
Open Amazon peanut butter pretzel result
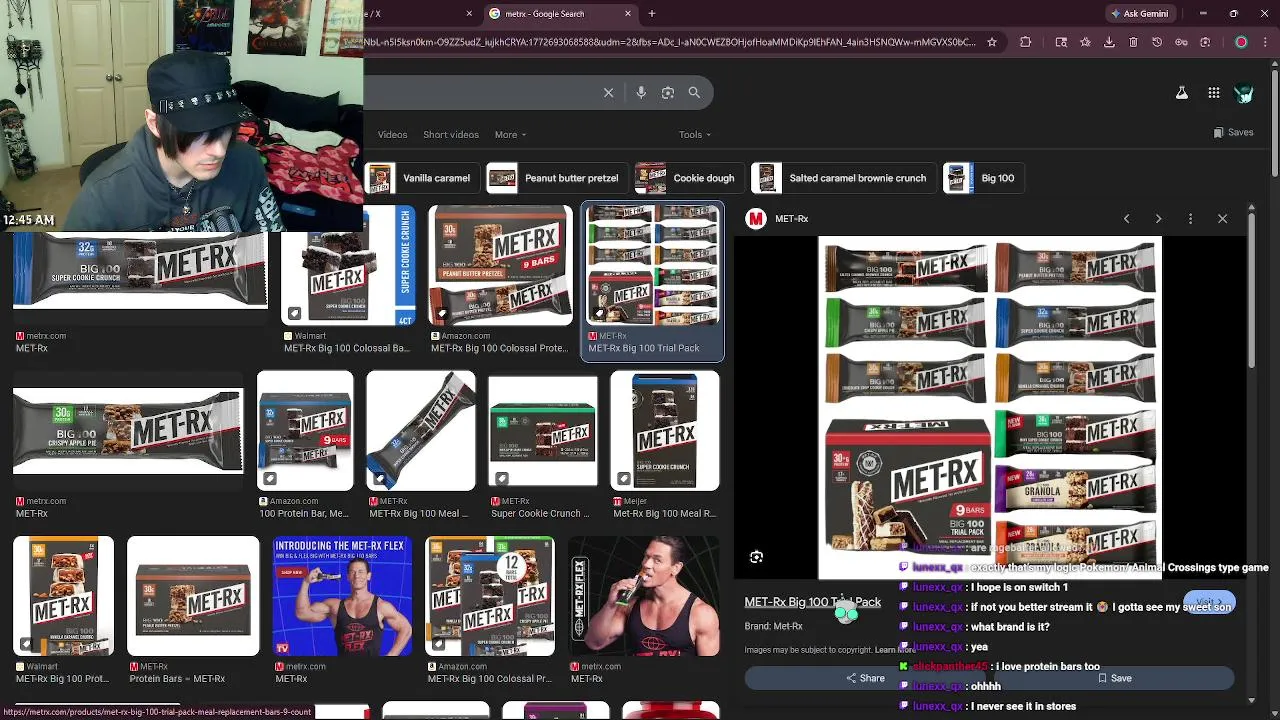click(500, 265)
